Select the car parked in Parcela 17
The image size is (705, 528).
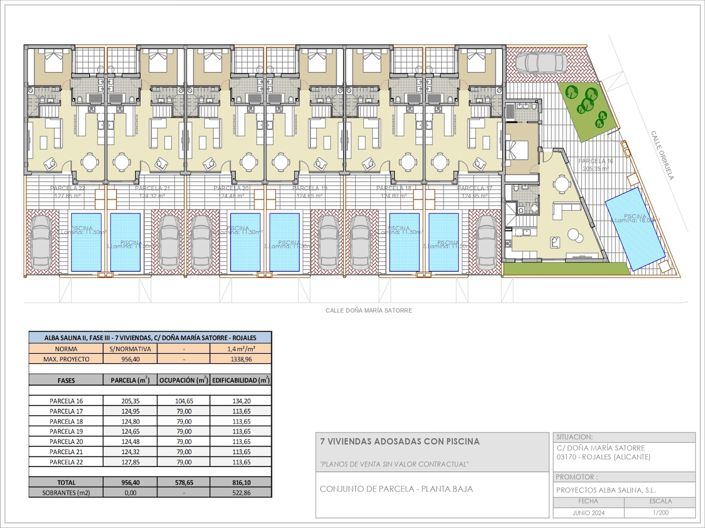(x=487, y=243)
